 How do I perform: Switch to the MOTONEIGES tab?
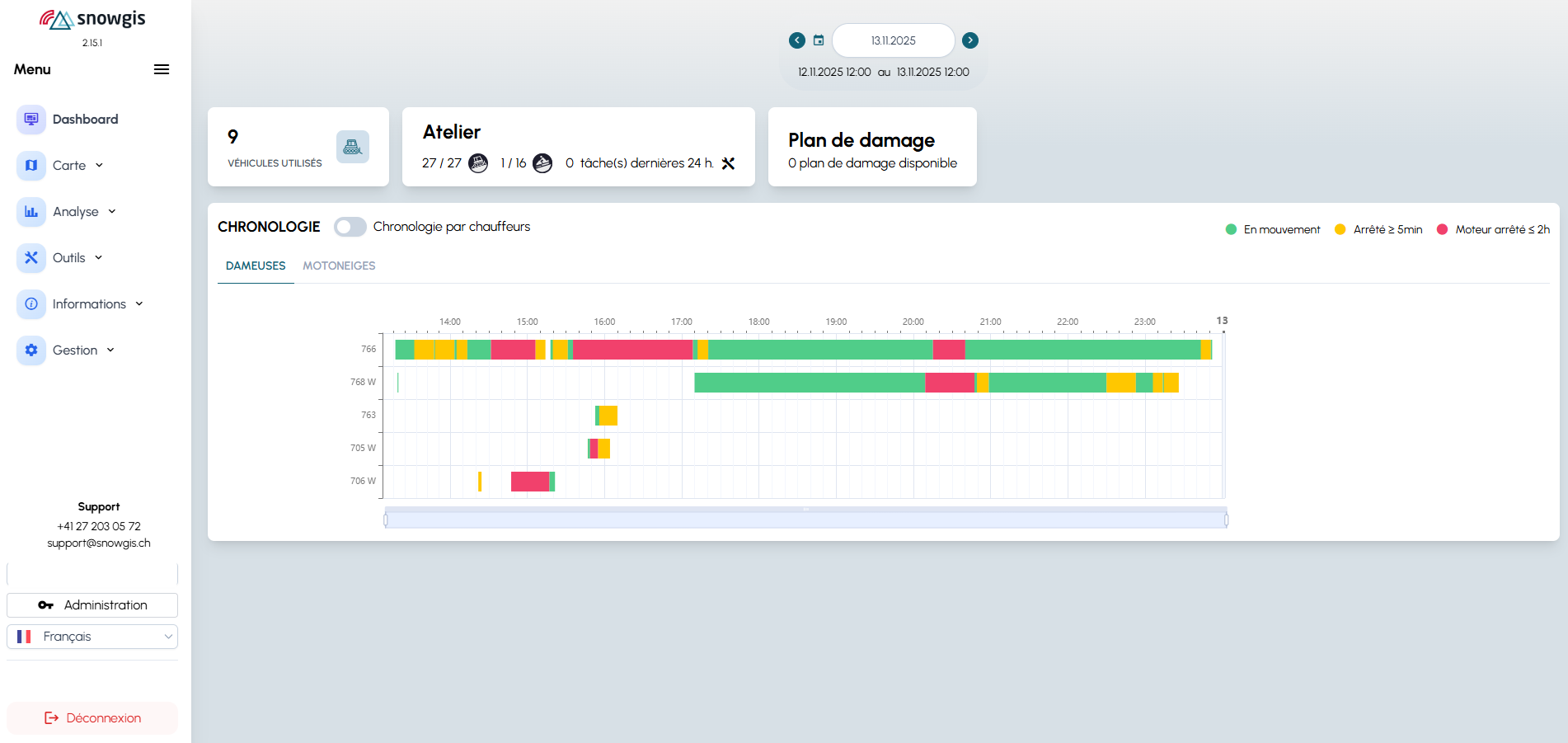click(339, 266)
